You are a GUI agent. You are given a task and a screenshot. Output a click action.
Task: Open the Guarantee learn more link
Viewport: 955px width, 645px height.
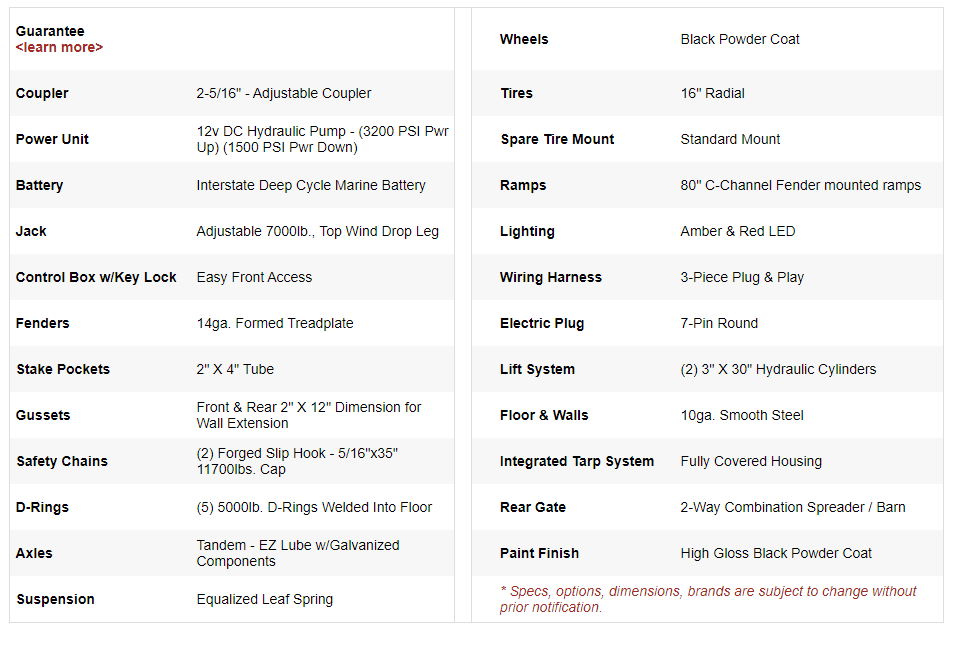point(59,47)
